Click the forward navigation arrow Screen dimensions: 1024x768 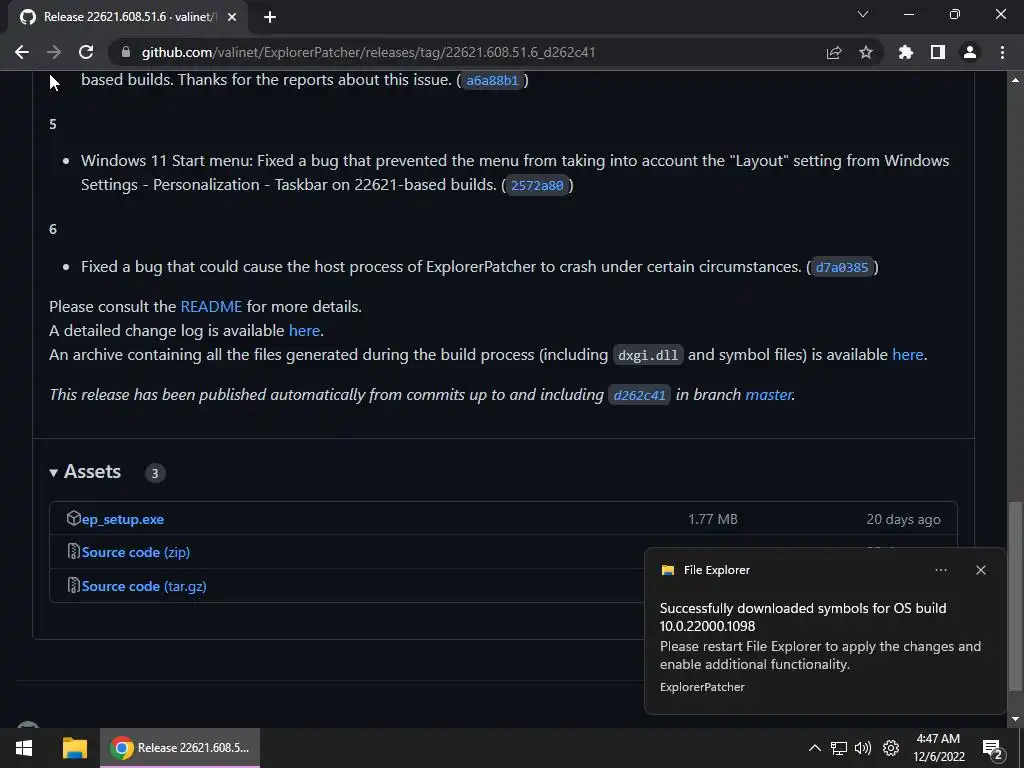tap(54, 52)
